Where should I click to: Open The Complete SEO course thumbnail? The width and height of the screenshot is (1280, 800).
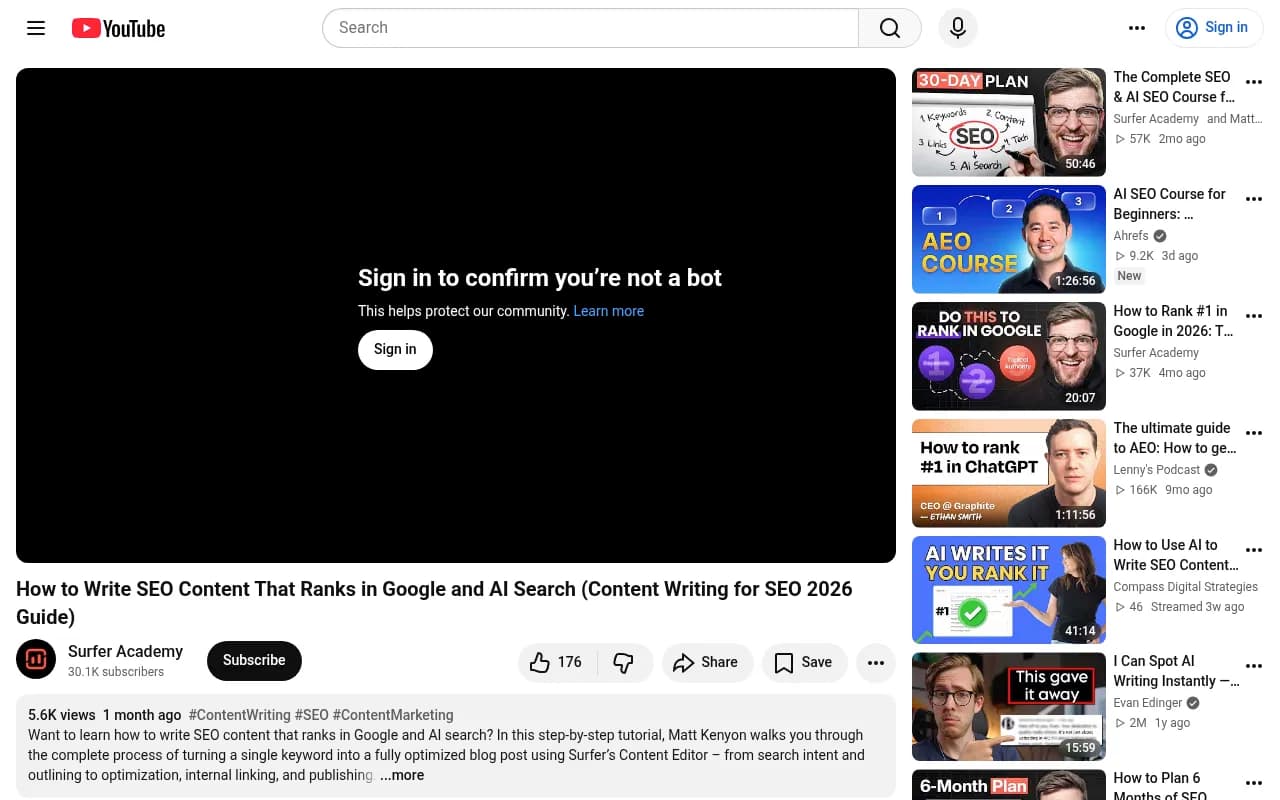point(1008,122)
